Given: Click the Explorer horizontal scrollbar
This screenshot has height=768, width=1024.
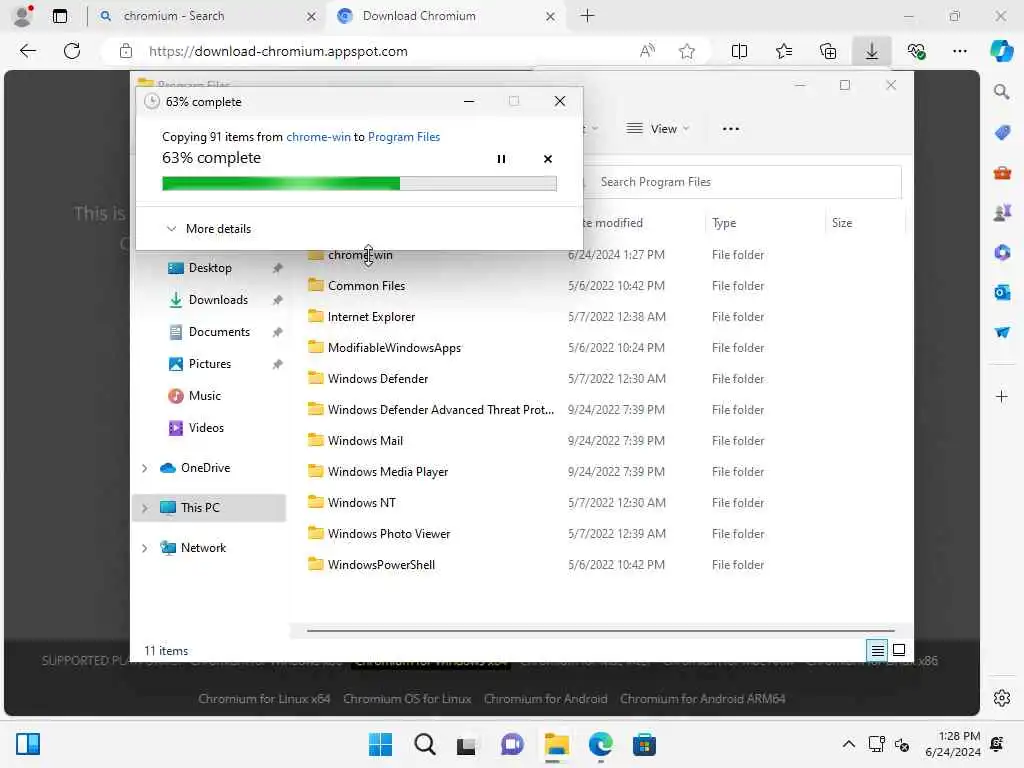Looking at the screenshot, I should 600,631.
